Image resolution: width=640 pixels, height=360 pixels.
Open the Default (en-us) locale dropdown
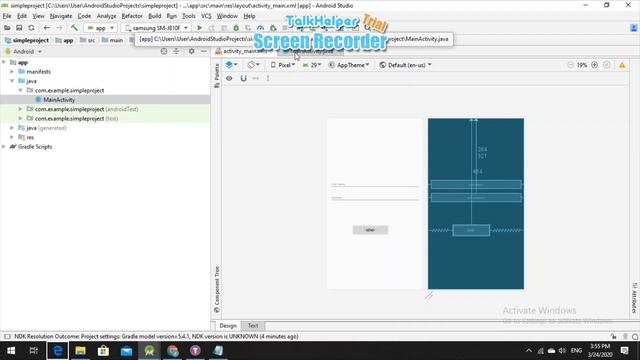pos(405,65)
